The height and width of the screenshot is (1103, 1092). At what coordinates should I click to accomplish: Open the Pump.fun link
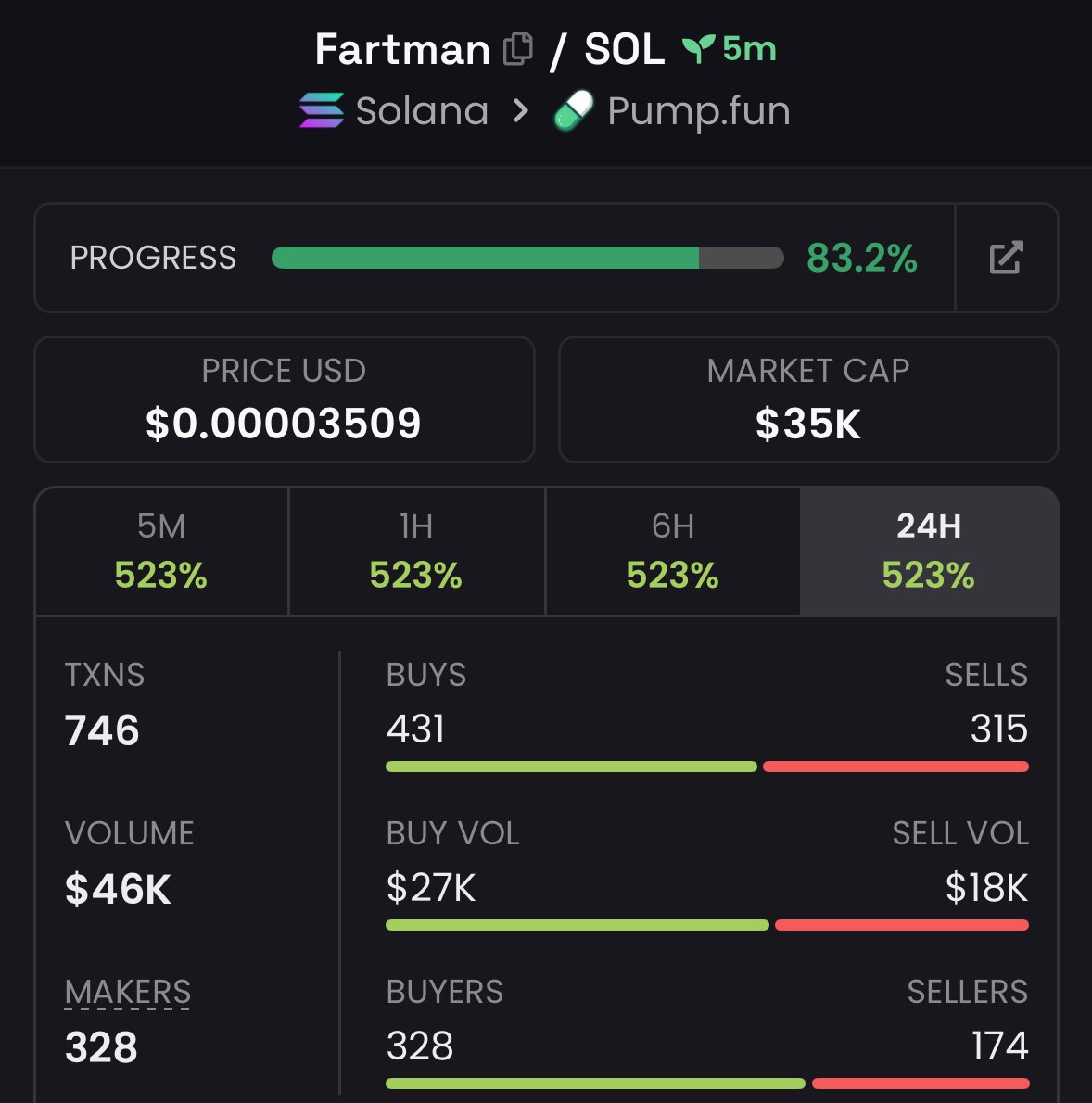(698, 111)
